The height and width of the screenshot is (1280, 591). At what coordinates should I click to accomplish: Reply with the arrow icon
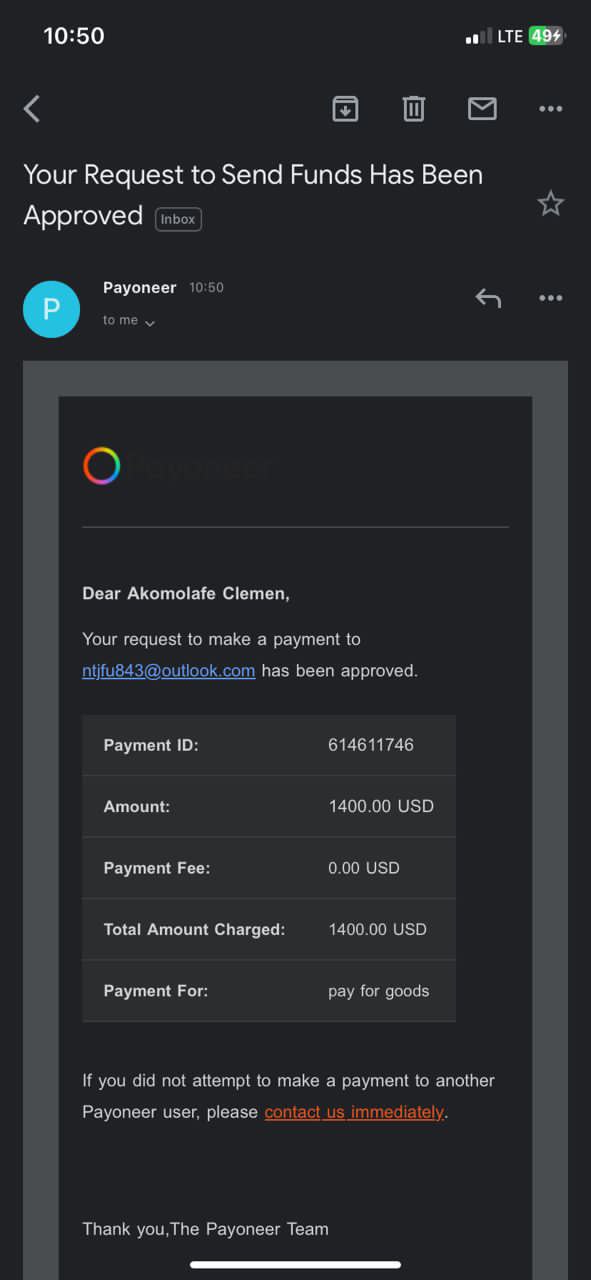pos(488,298)
